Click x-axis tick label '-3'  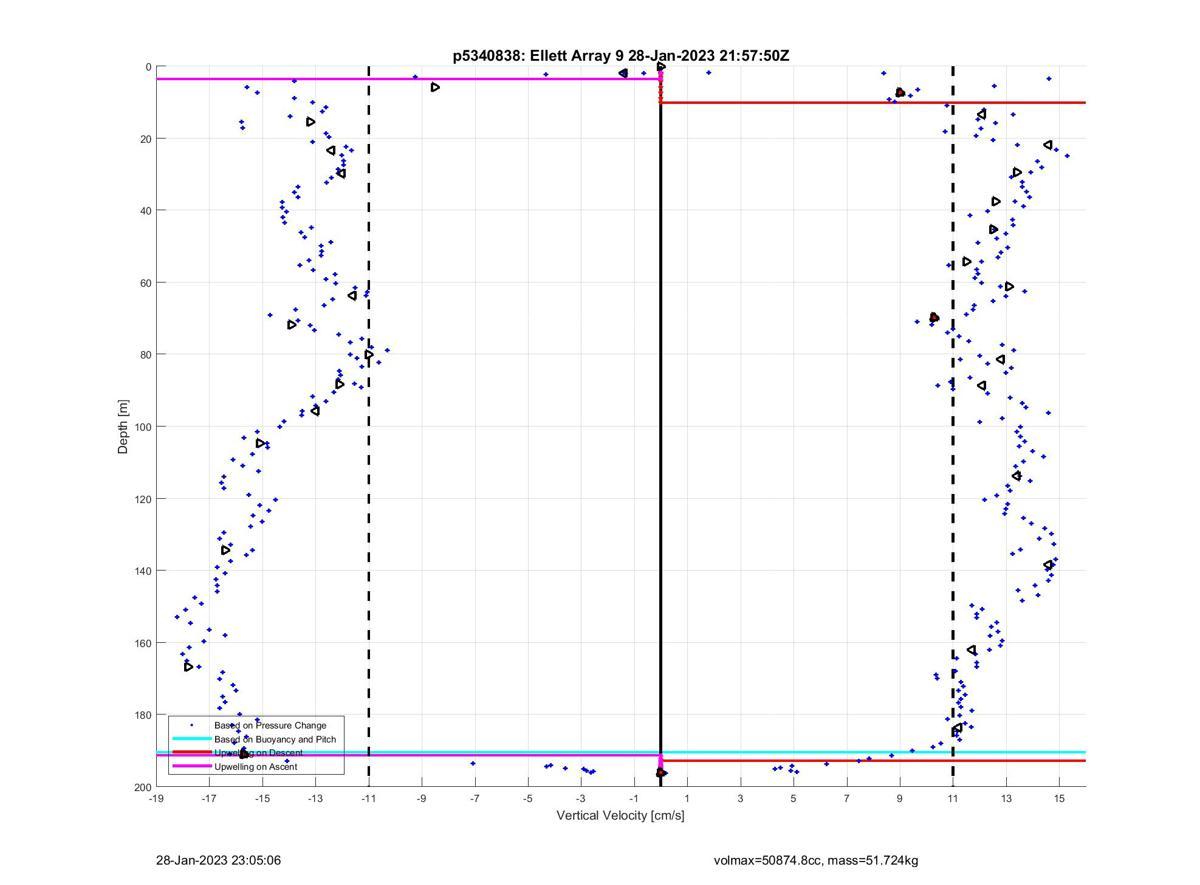pyautogui.click(x=581, y=799)
